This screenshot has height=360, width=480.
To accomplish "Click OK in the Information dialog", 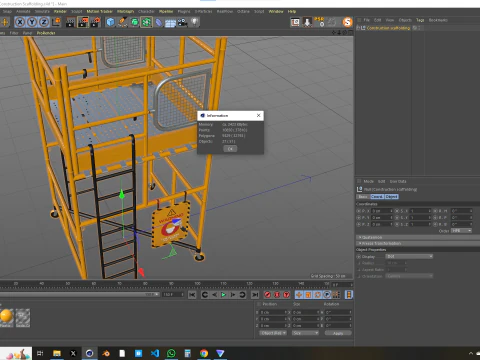I will click(230, 149).
